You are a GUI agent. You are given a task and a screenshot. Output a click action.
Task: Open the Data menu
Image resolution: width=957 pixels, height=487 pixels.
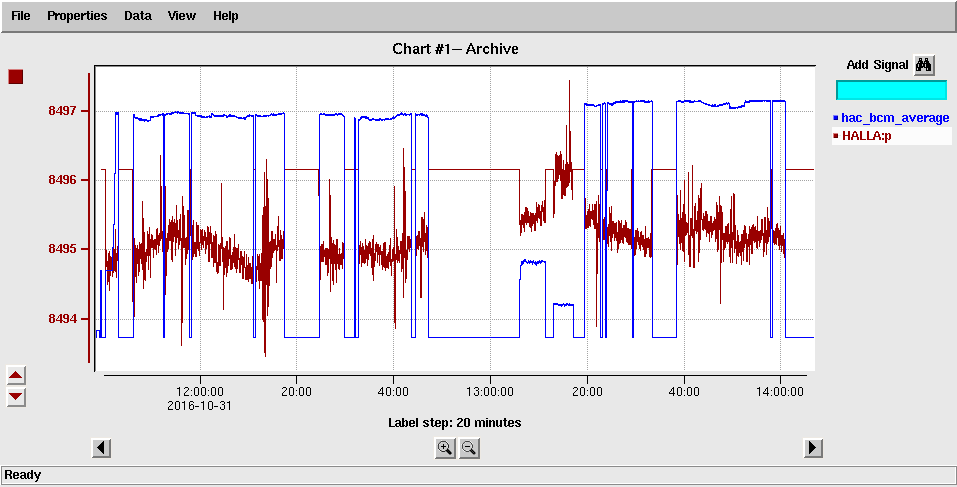[x=138, y=16]
